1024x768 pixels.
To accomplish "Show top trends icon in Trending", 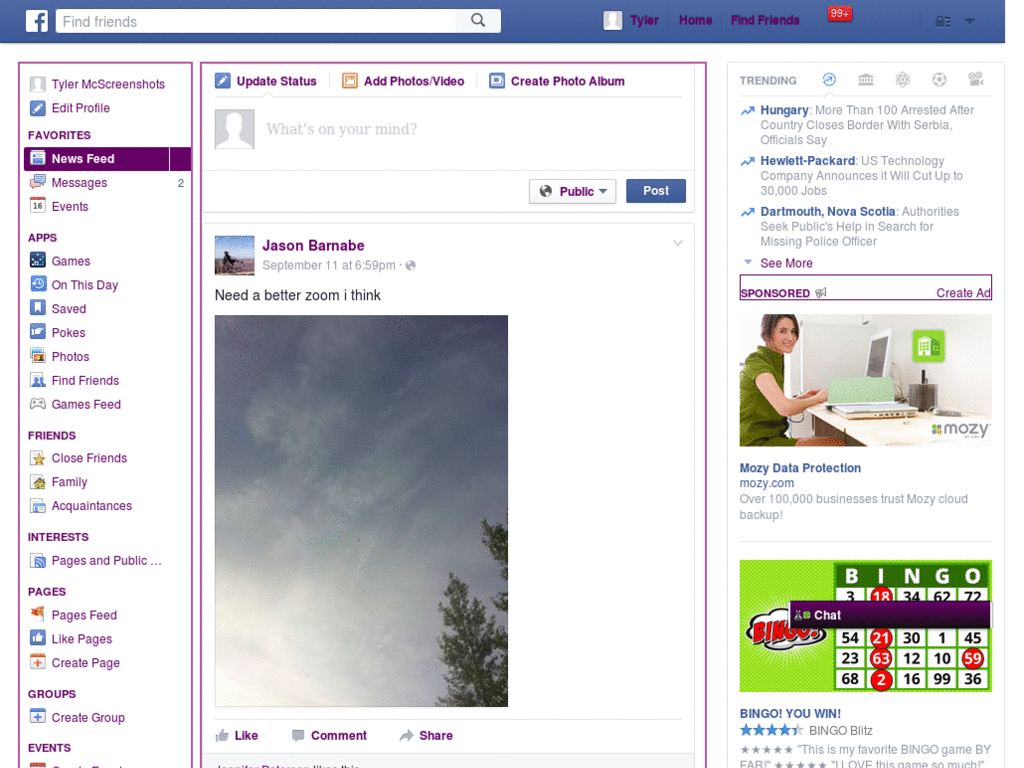I will coord(829,80).
